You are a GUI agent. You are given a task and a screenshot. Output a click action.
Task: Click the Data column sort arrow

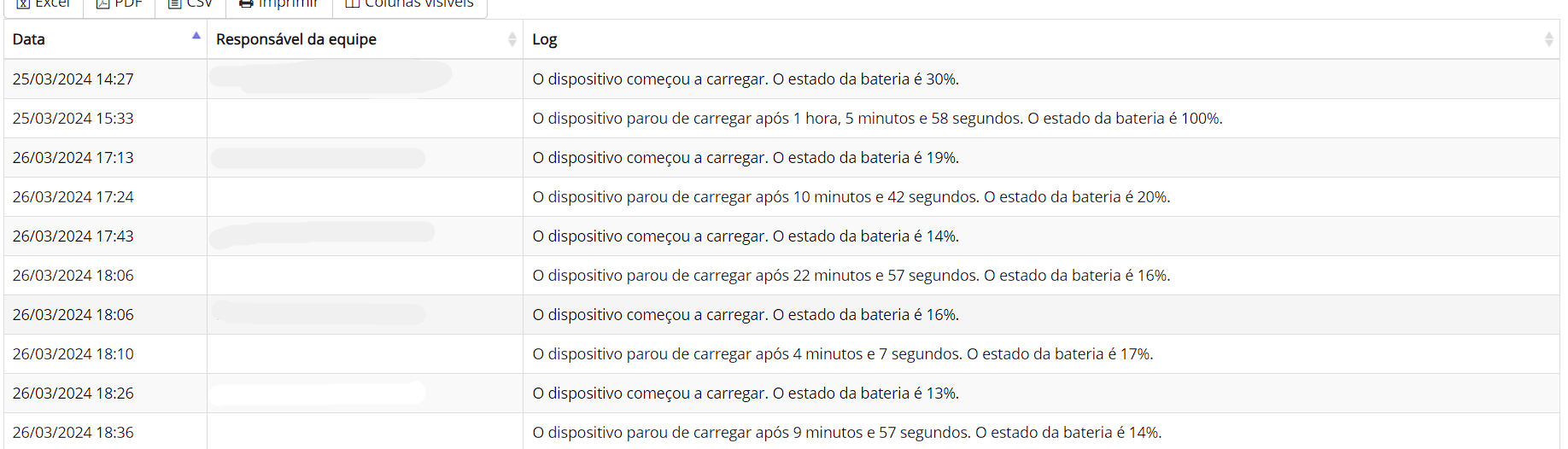[196, 37]
